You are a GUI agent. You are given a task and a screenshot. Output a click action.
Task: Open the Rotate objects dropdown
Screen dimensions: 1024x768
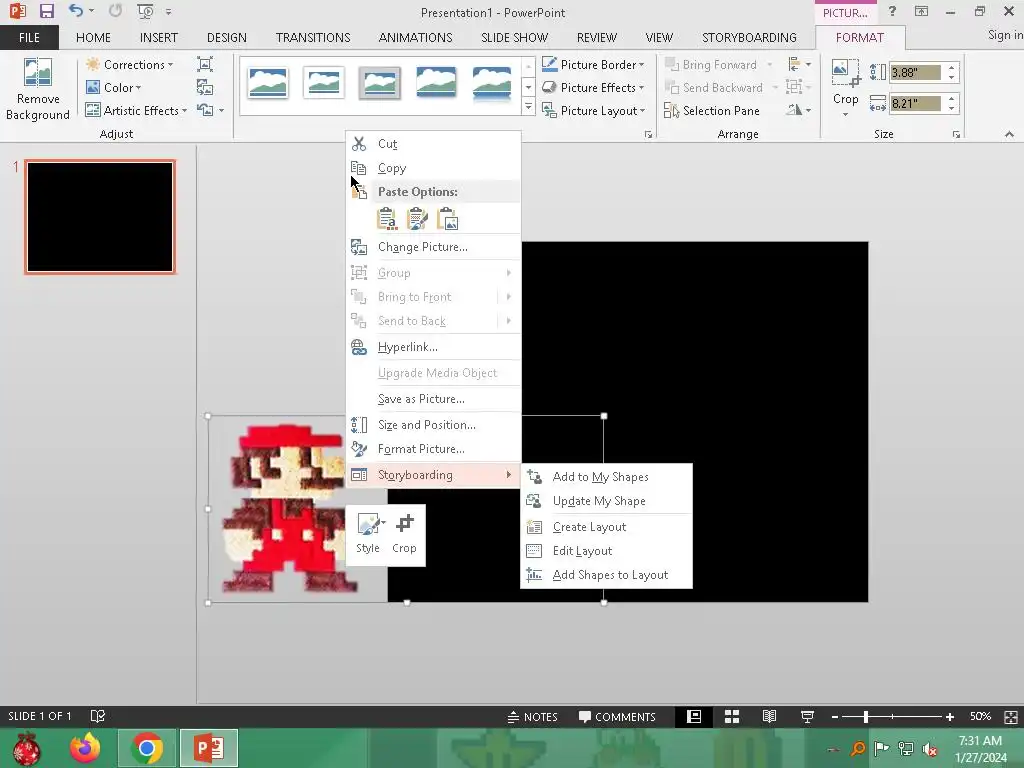[x=799, y=110]
